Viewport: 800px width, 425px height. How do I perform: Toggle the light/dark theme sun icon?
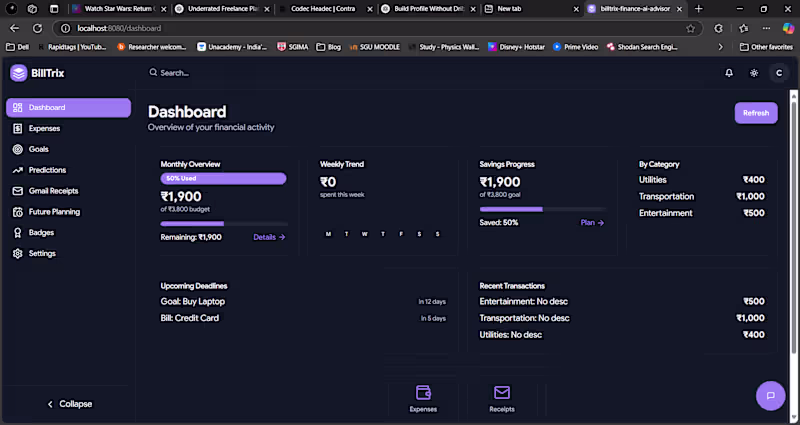coord(754,73)
